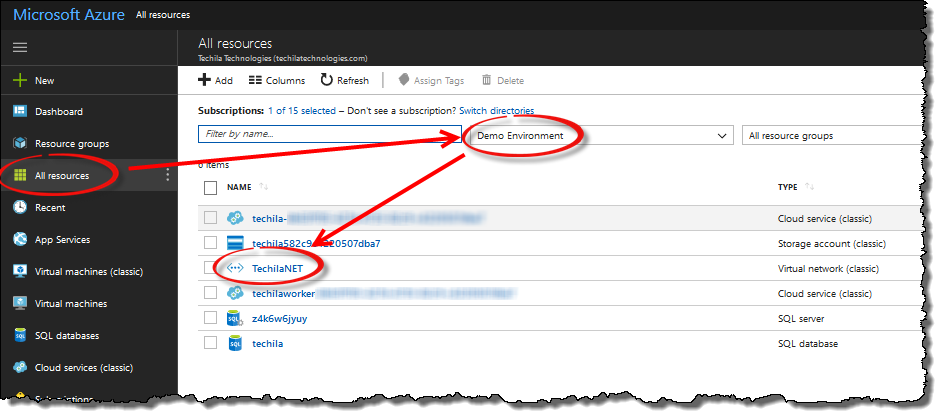943x418 pixels.
Task: Select Cloud services (classic) in sidebar
Action: pyautogui.click(x=89, y=367)
